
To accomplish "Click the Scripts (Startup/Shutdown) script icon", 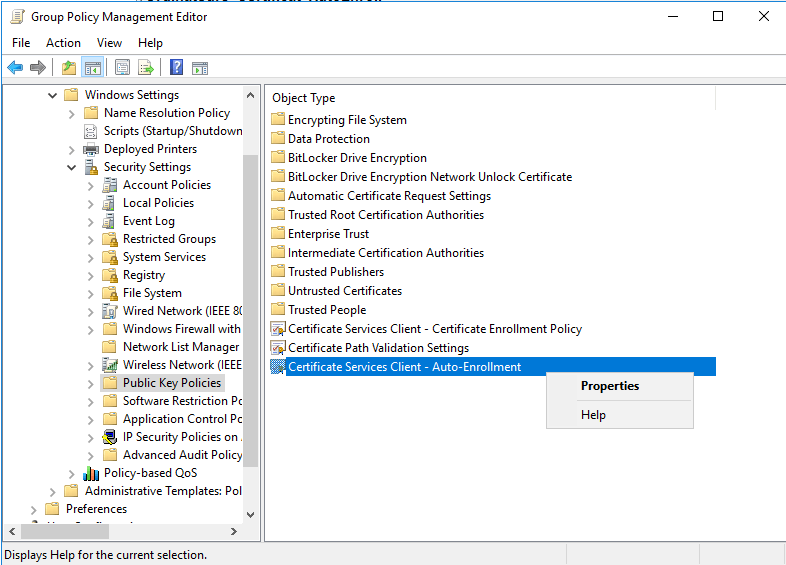I will click(x=90, y=131).
